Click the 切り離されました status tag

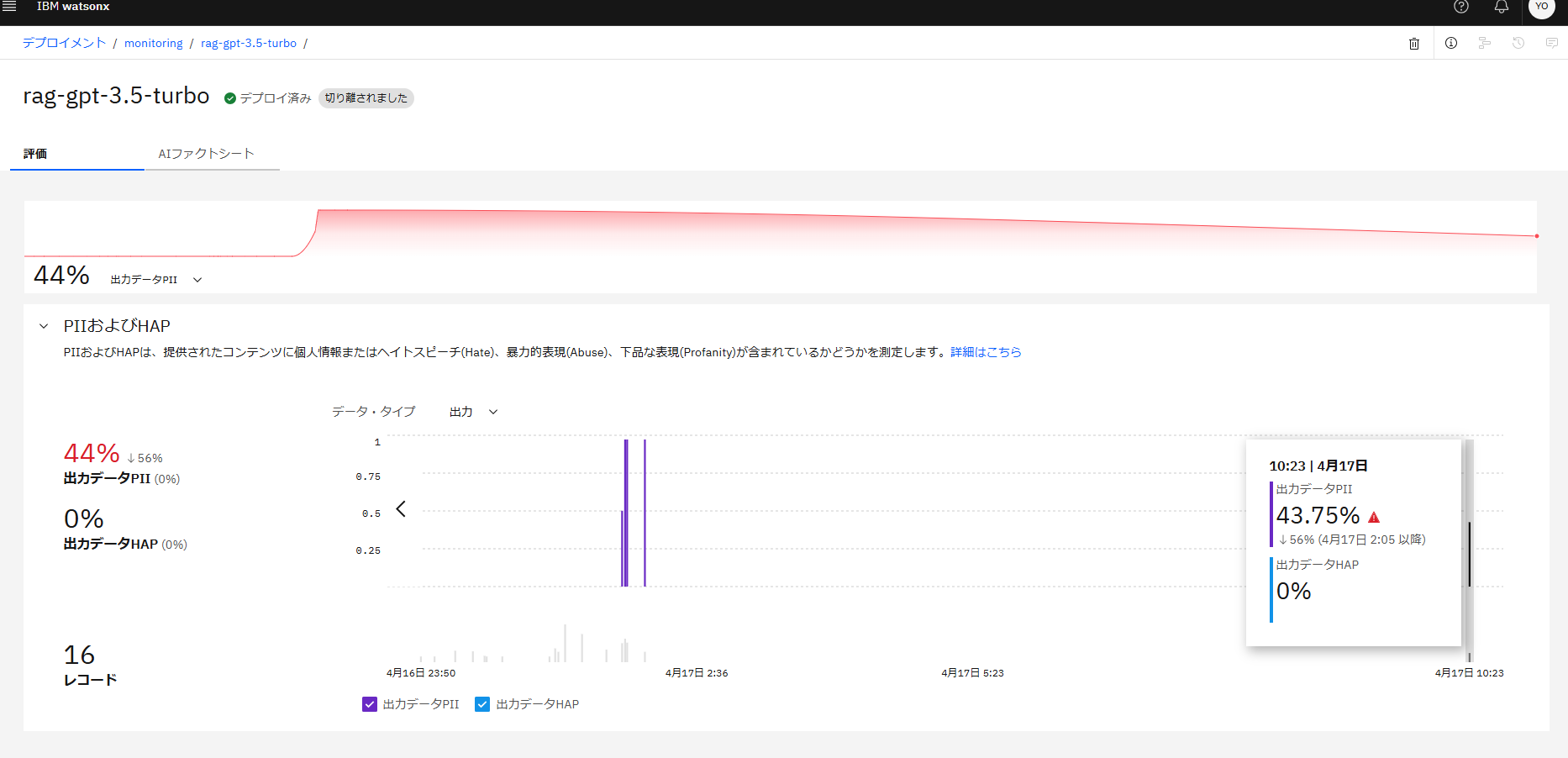366,98
